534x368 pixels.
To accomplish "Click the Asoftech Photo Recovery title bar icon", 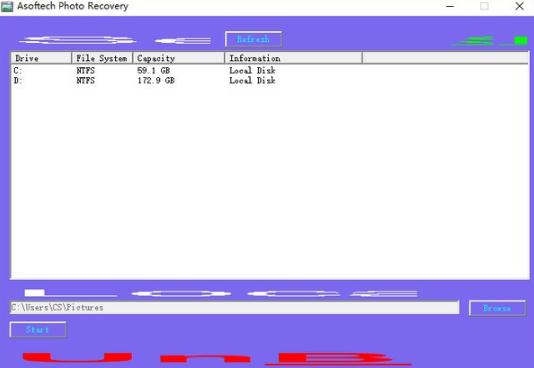I will coord(7,6).
